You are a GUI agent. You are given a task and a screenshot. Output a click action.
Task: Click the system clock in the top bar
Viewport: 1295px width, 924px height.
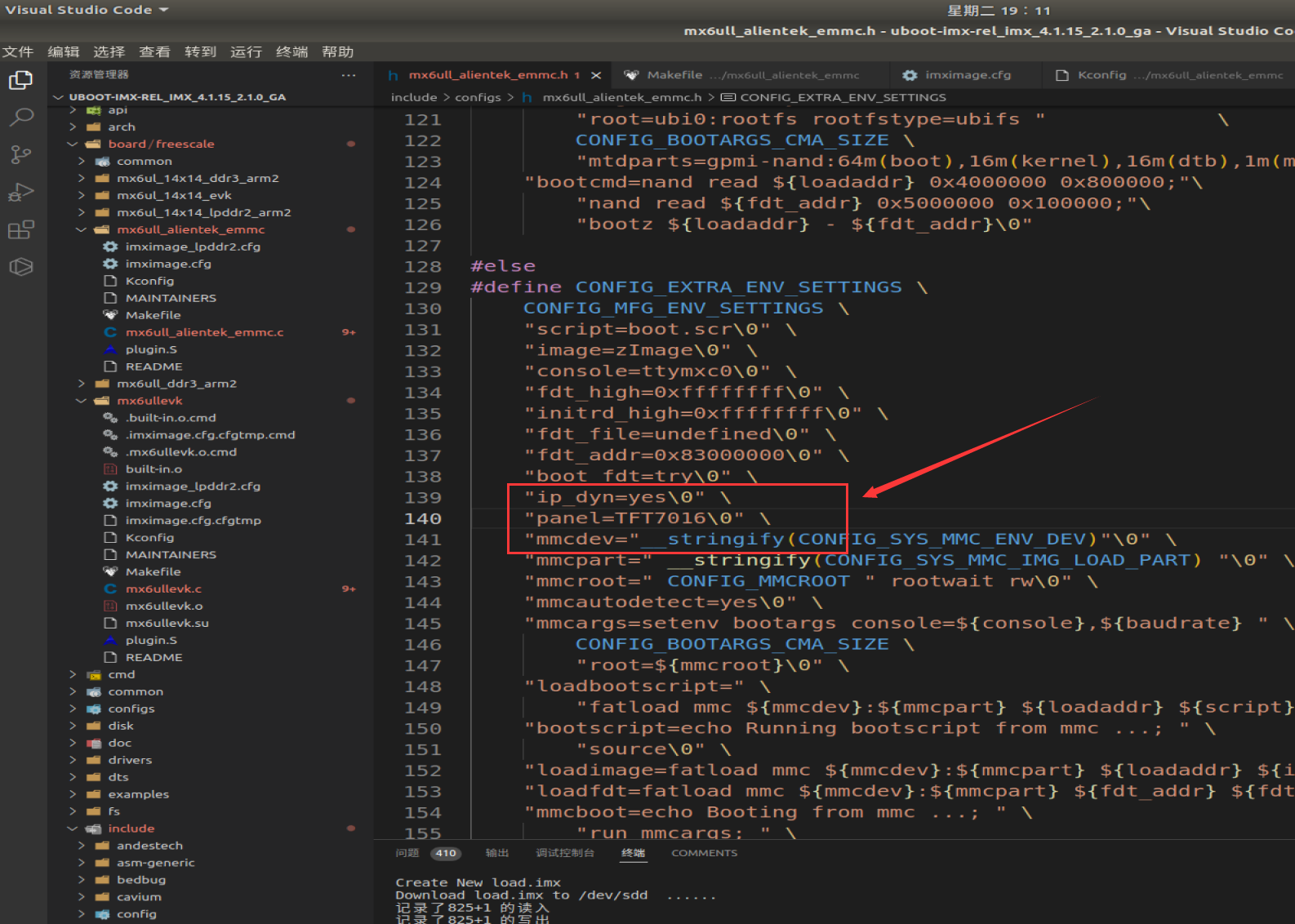click(999, 11)
